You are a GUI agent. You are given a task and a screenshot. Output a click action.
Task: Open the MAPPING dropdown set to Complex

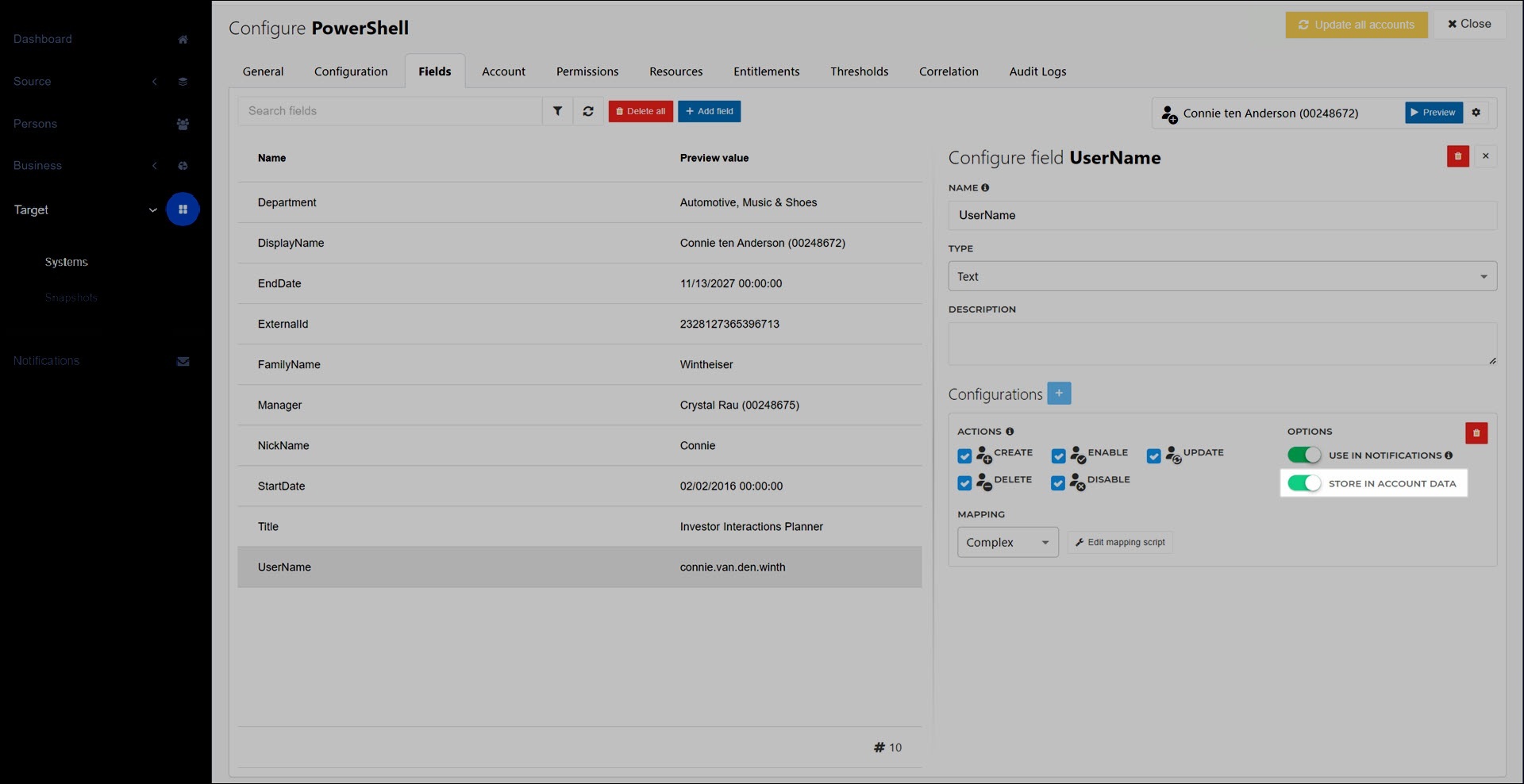[x=1007, y=542]
